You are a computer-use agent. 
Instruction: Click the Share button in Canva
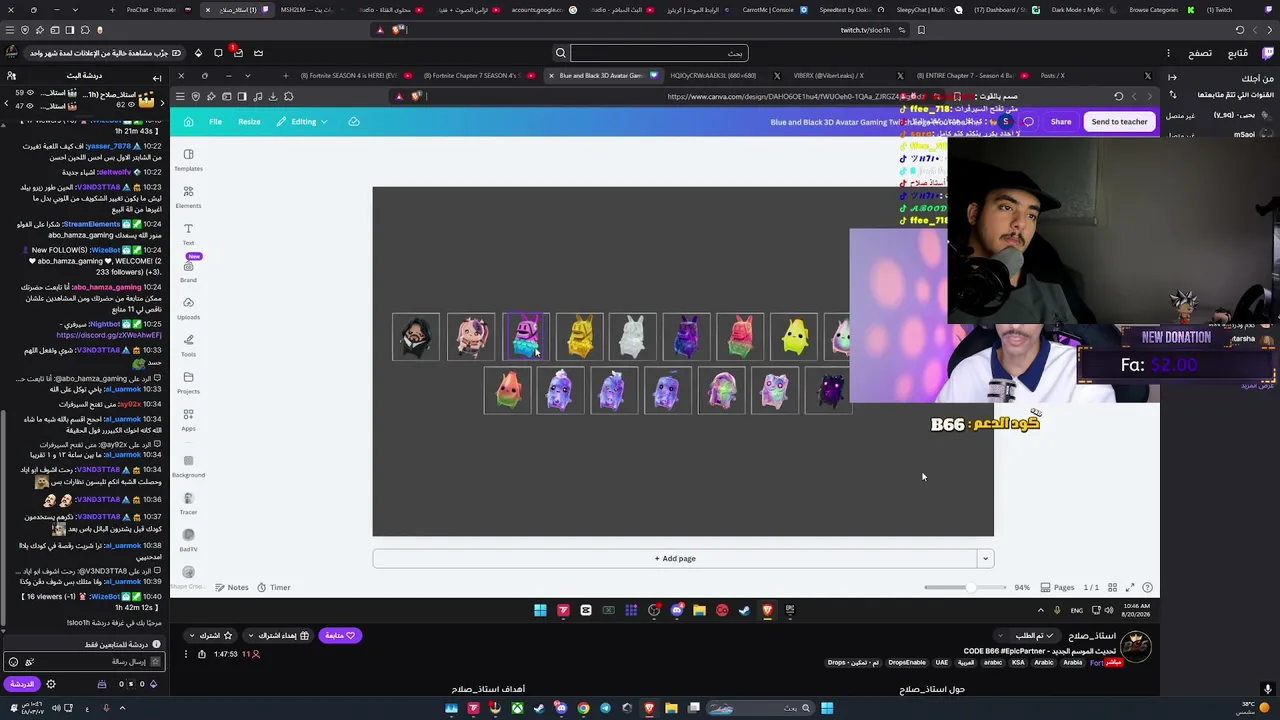(x=1061, y=122)
